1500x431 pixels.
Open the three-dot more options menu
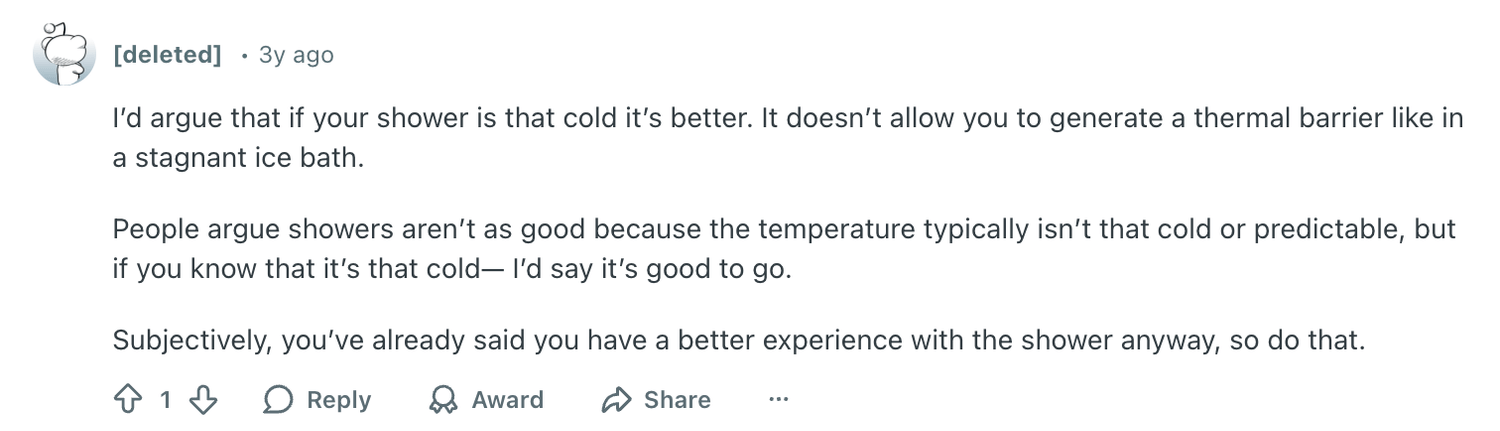[779, 400]
